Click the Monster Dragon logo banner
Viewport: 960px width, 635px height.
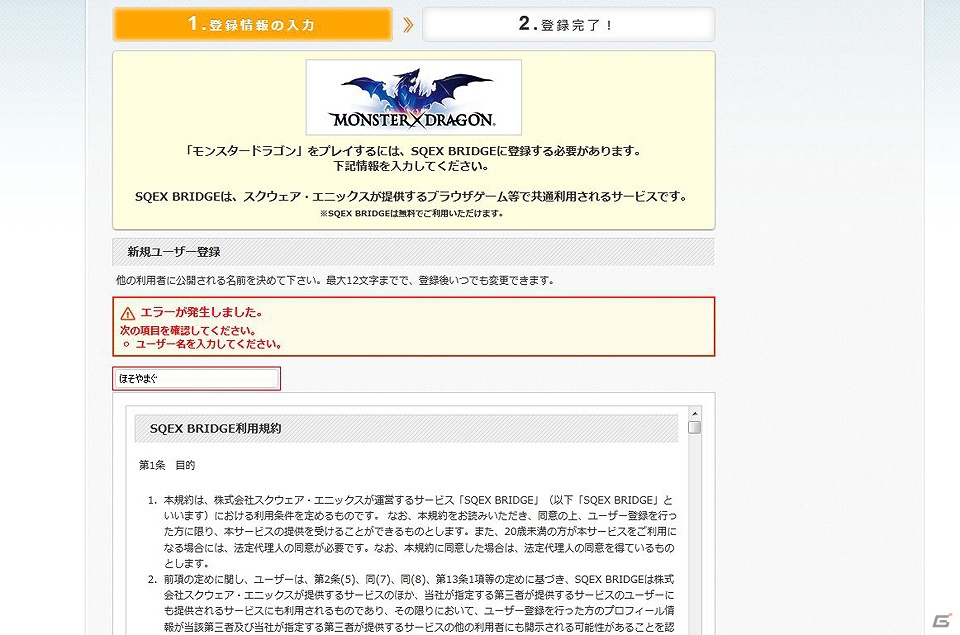pyautogui.click(x=414, y=97)
